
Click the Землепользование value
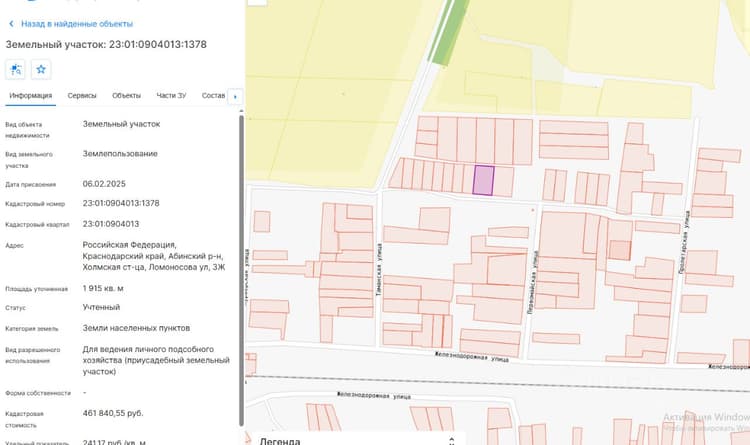click(x=120, y=154)
